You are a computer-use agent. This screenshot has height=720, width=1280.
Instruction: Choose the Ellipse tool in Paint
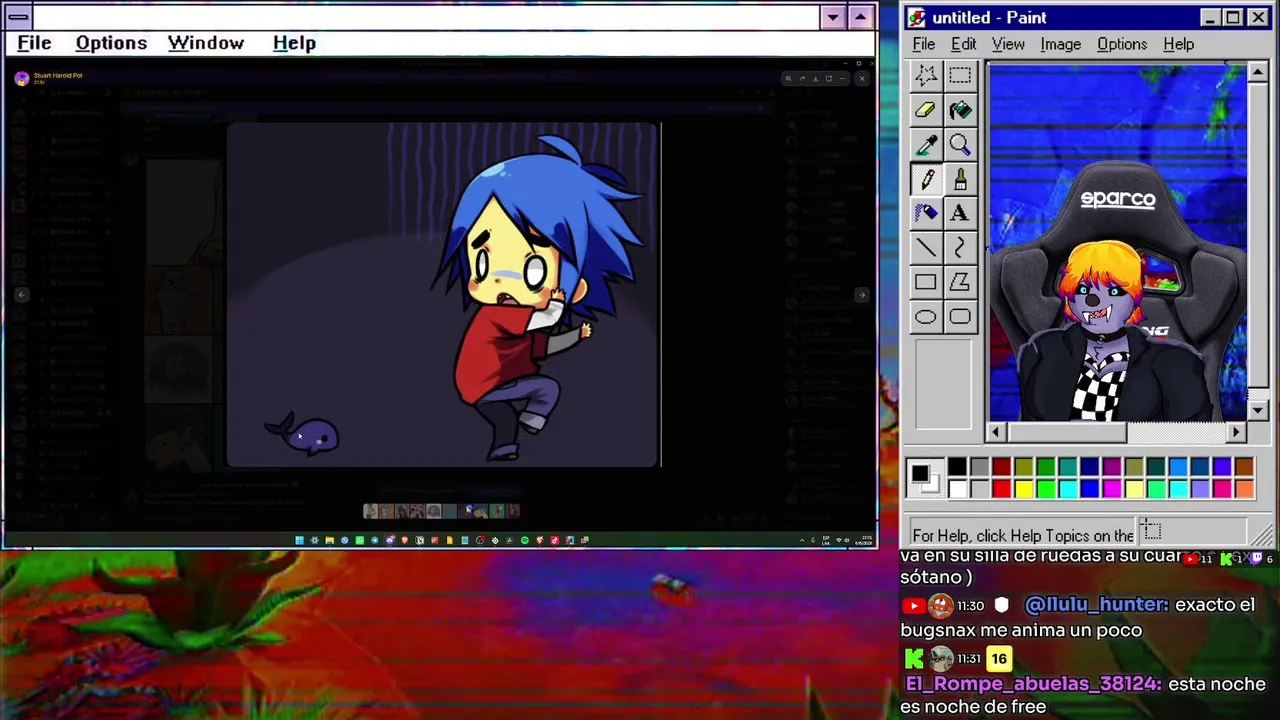(926, 317)
